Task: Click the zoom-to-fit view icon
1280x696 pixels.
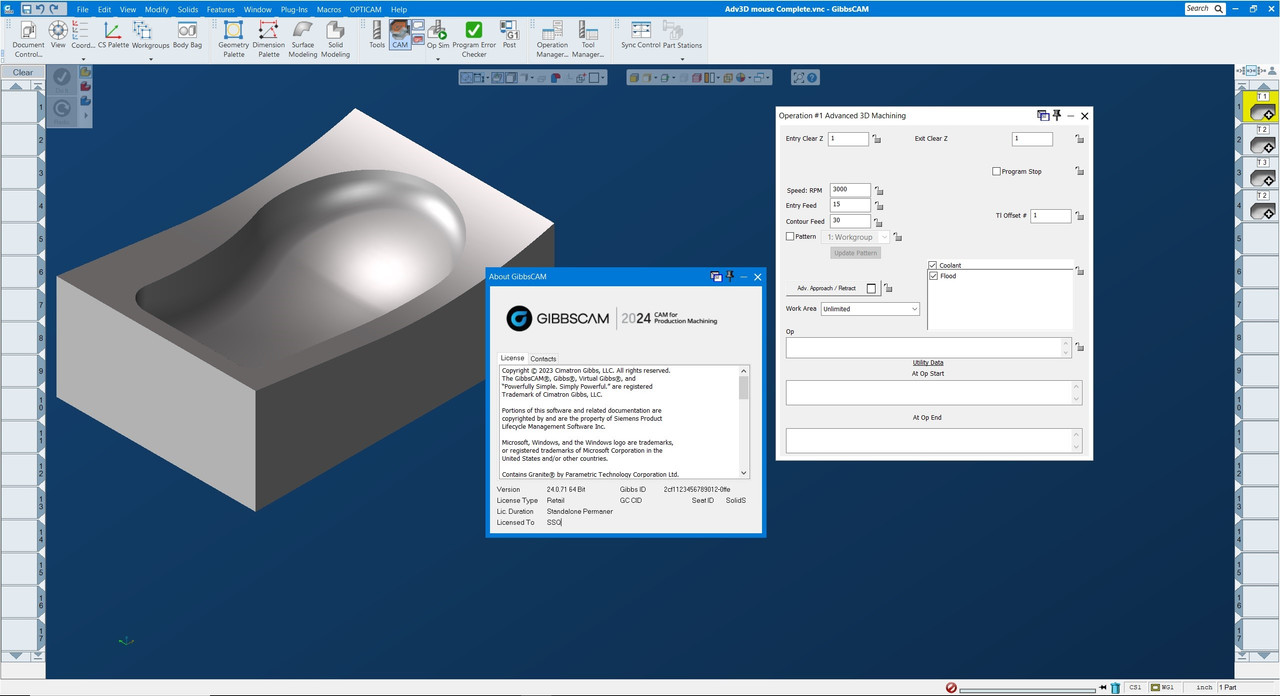Action: pyautogui.click(x=798, y=77)
